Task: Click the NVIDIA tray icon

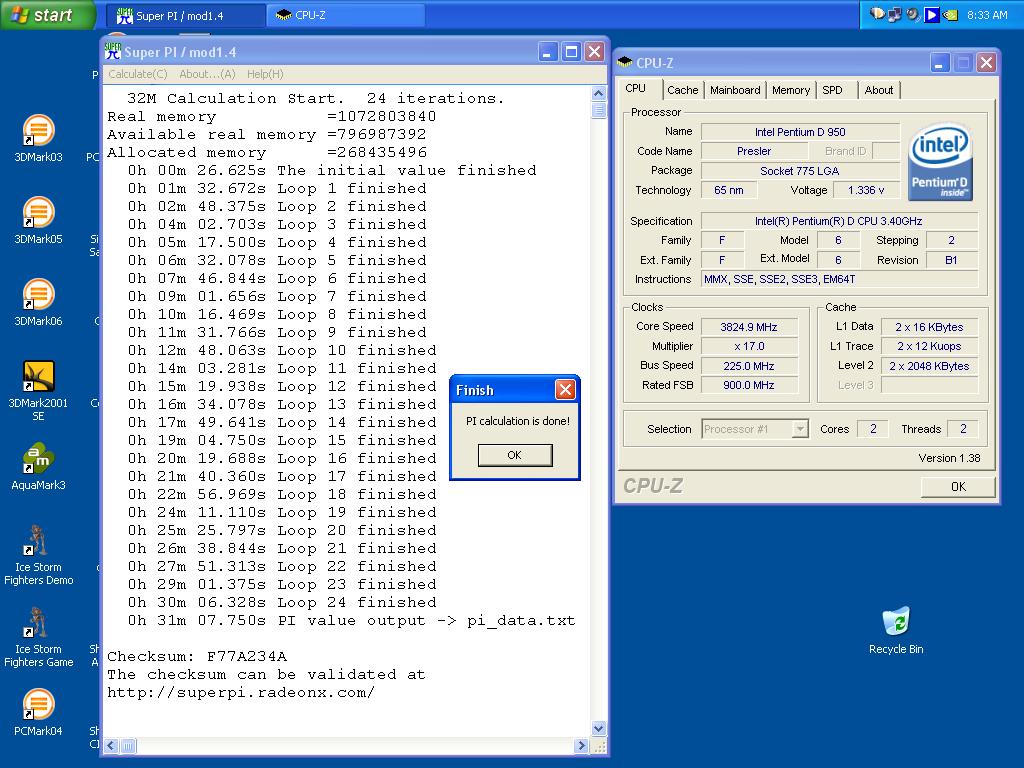Action: point(951,14)
